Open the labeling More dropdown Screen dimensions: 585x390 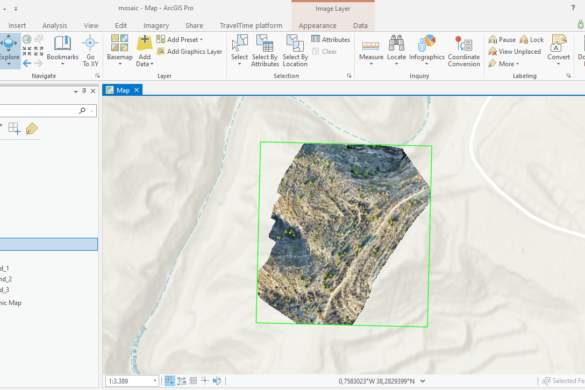504,64
